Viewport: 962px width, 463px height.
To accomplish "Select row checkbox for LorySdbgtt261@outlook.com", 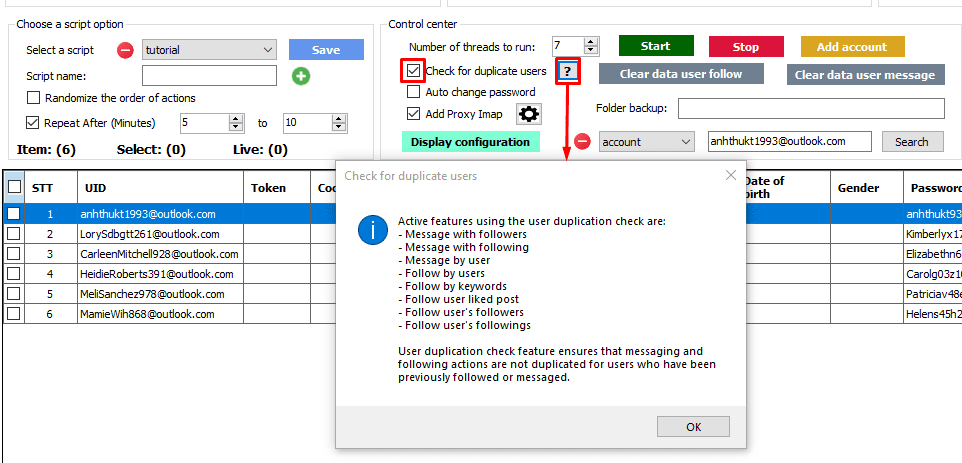I will [x=14, y=233].
